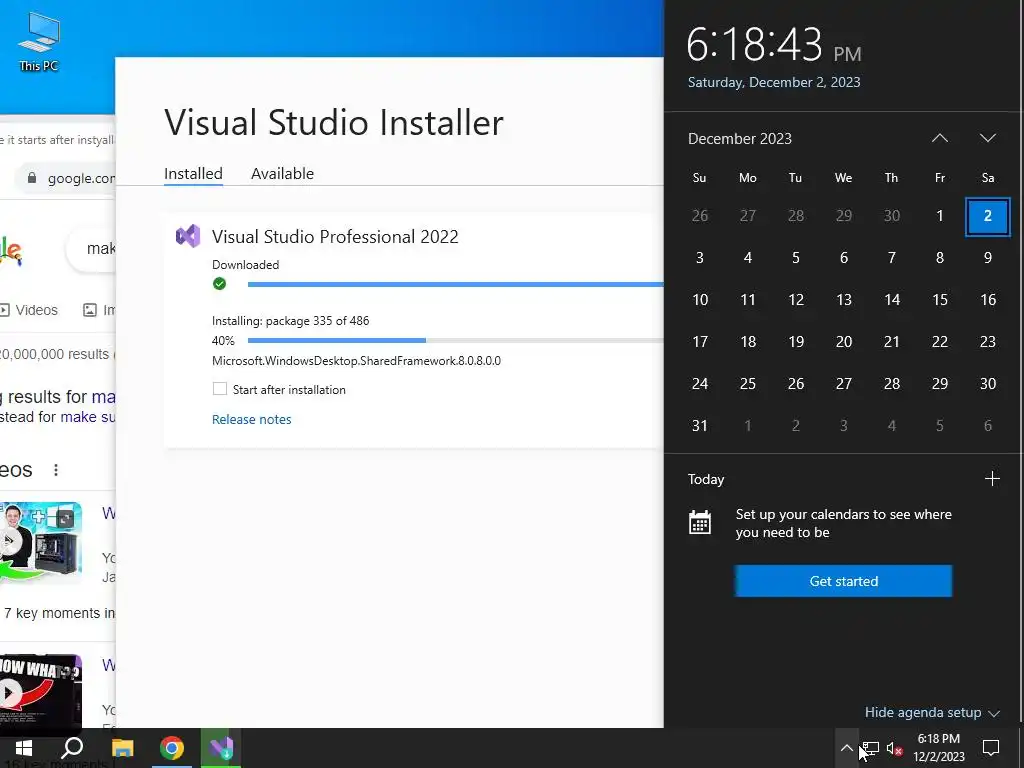Open the notification center icon

point(991,748)
